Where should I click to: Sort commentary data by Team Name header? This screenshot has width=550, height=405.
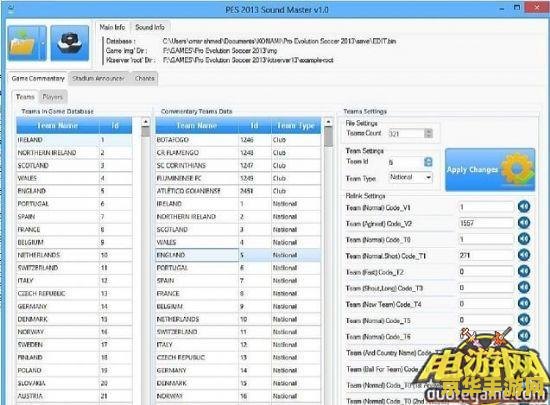(197, 125)
